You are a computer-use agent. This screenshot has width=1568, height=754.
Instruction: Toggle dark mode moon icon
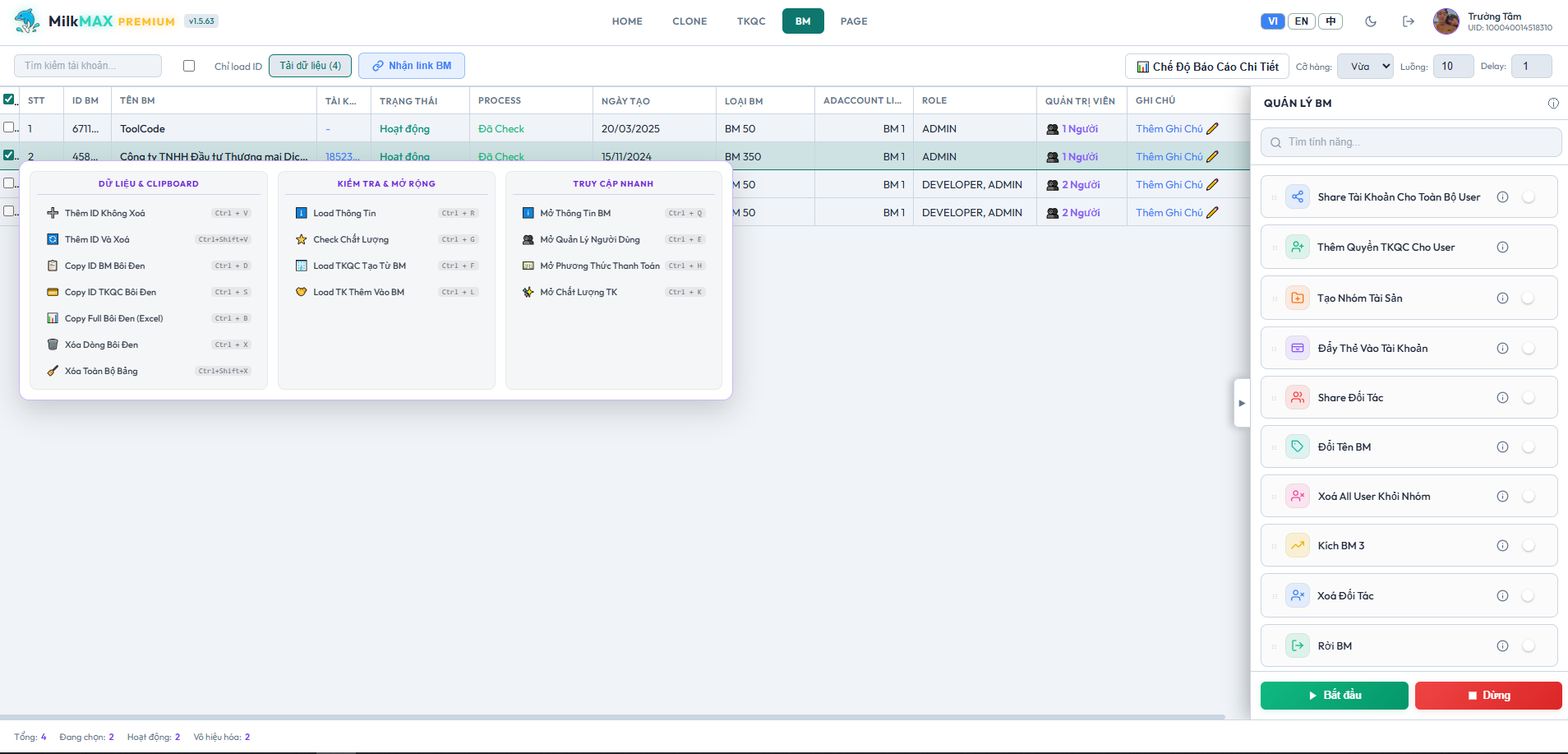point(1371,21)
